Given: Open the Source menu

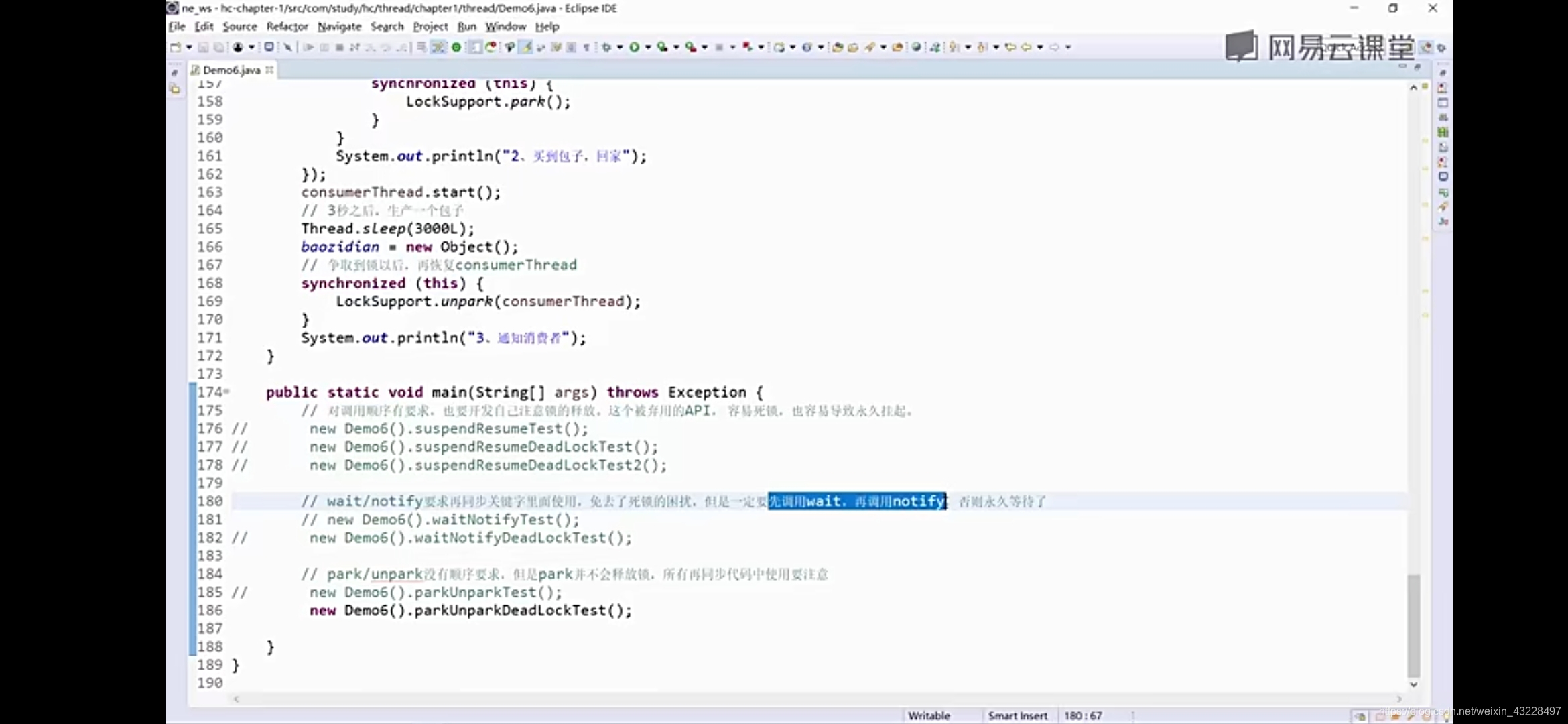Looking at the screenshot, I should [240, 27].
